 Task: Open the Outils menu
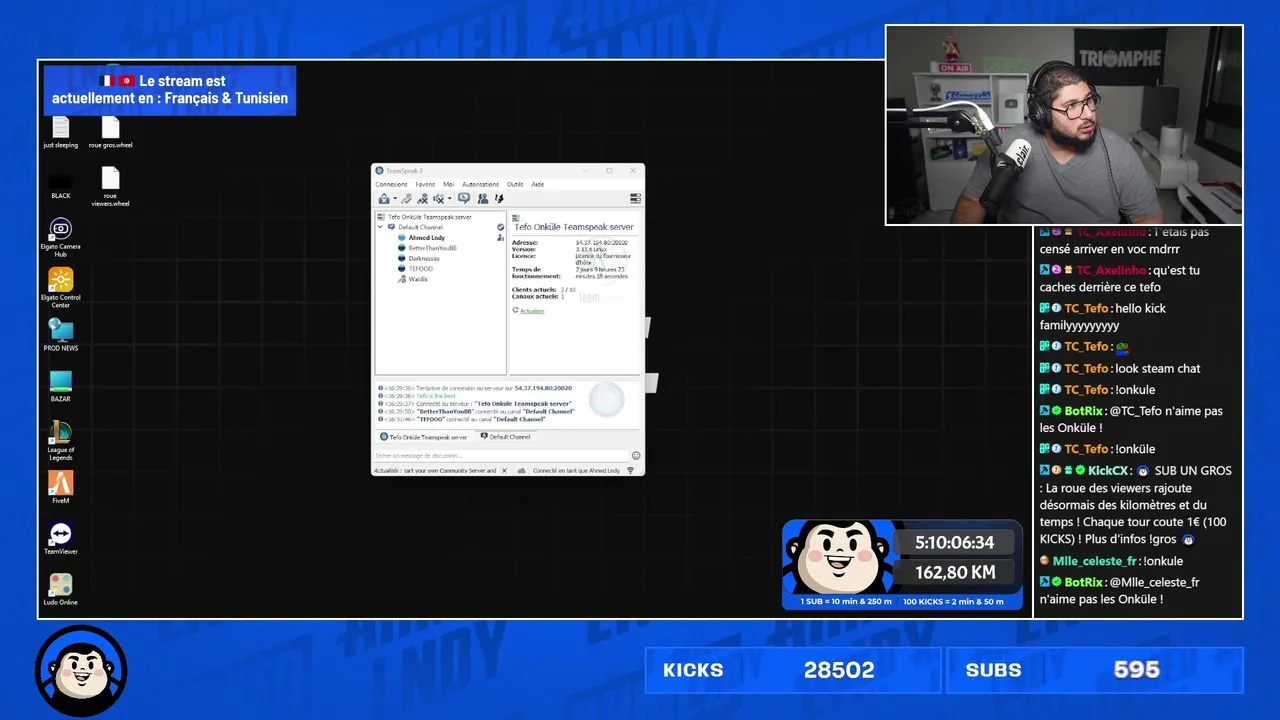(515, 184)
